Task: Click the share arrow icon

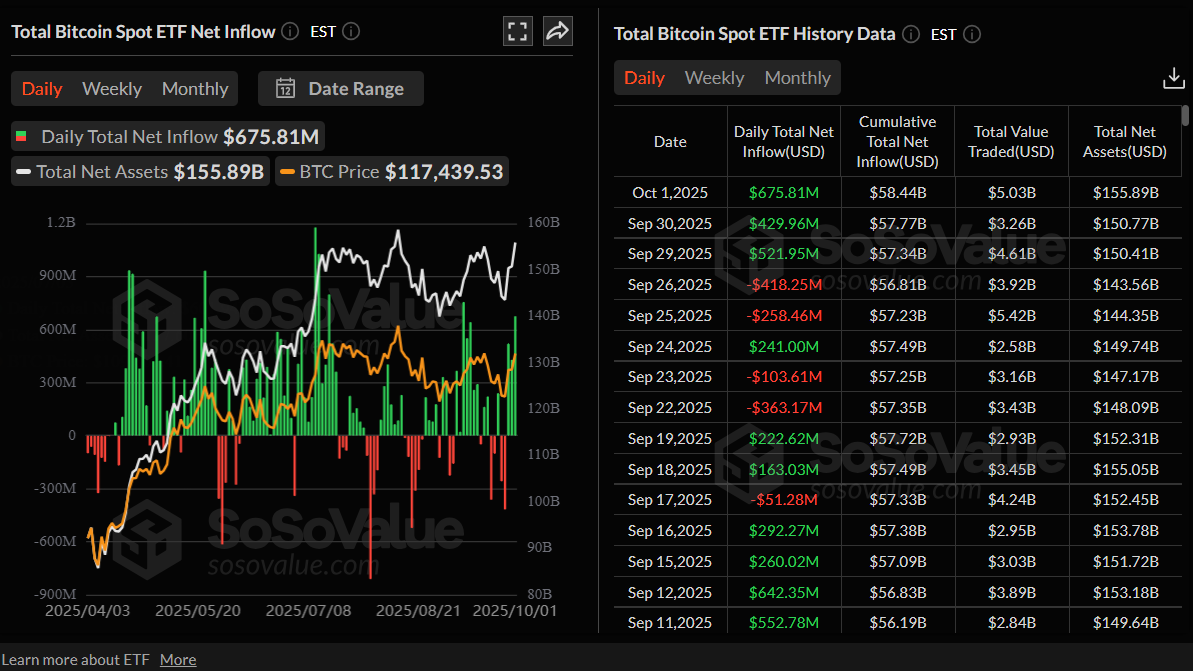Action: tap(557, 31)
